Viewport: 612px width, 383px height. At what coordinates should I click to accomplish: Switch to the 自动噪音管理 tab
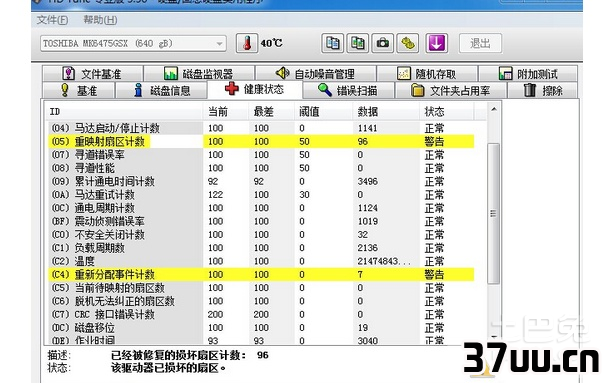(315, 73)
